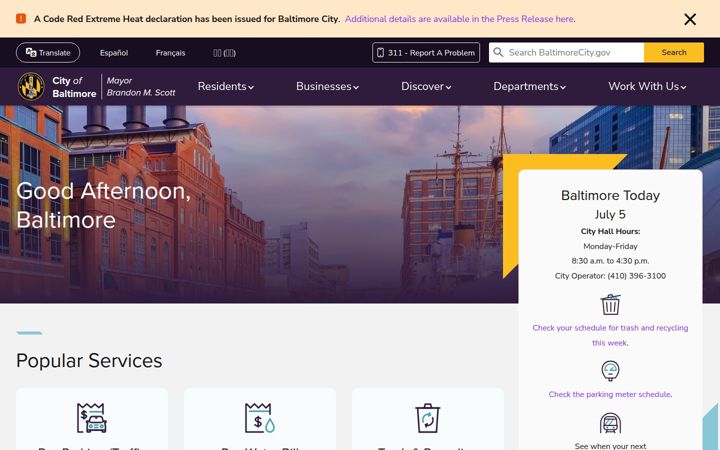The width and height of the screenshot is (720, 450).
Task: Expand the Businesses menu
Action: 327,86
